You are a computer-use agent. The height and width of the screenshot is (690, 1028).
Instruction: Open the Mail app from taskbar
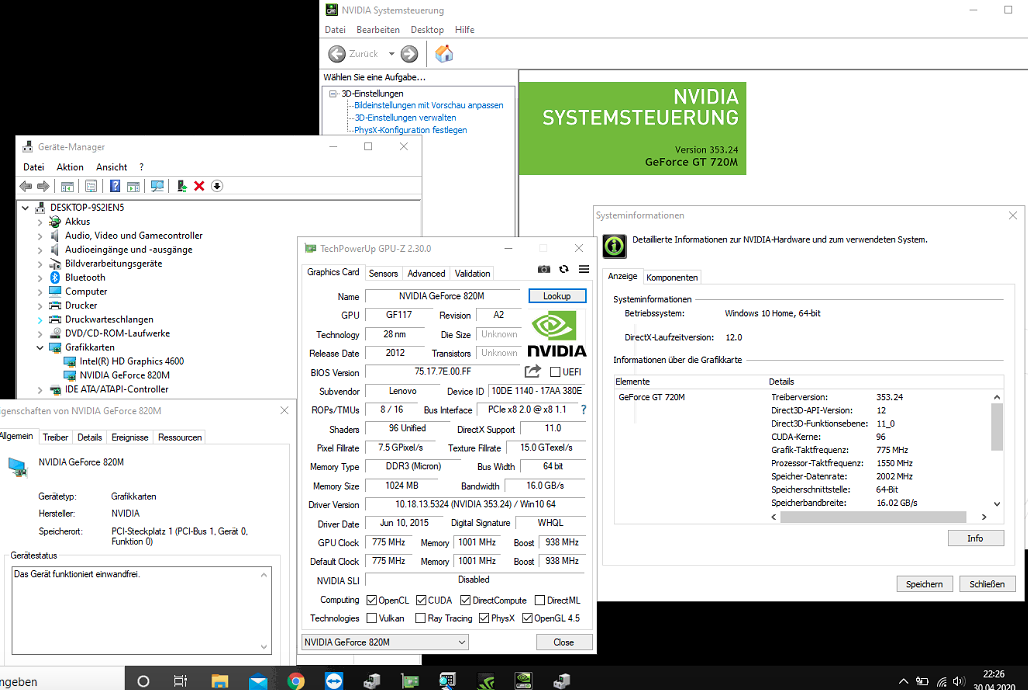tap(258, 681)
